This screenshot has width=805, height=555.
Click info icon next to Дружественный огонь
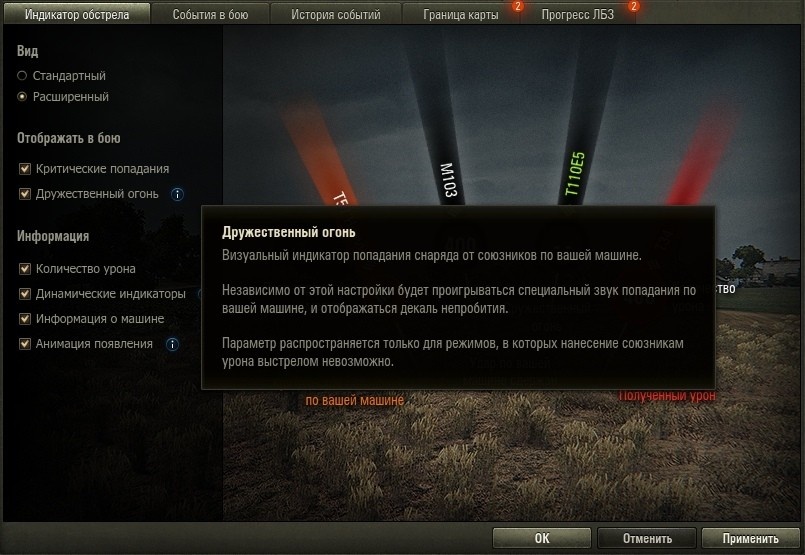click(x=177, y=194)
